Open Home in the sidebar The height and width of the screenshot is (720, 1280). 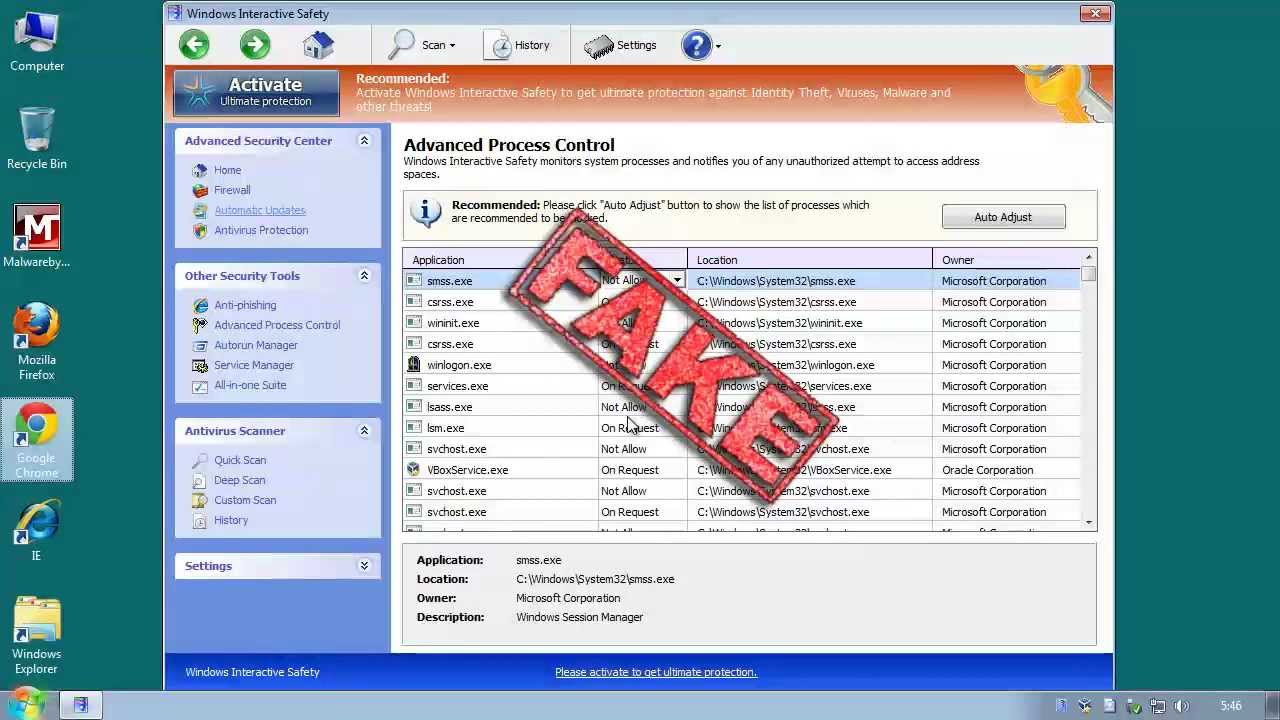pos(227,170)
